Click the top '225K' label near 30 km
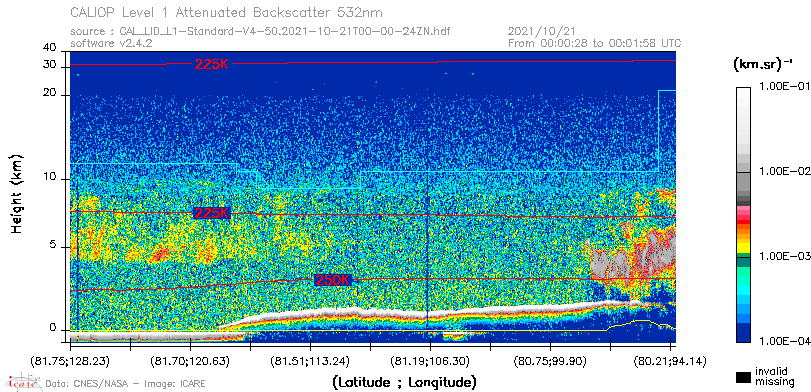Image resolution: width=811 pixels, height=392 pixels. click(211, 64)
